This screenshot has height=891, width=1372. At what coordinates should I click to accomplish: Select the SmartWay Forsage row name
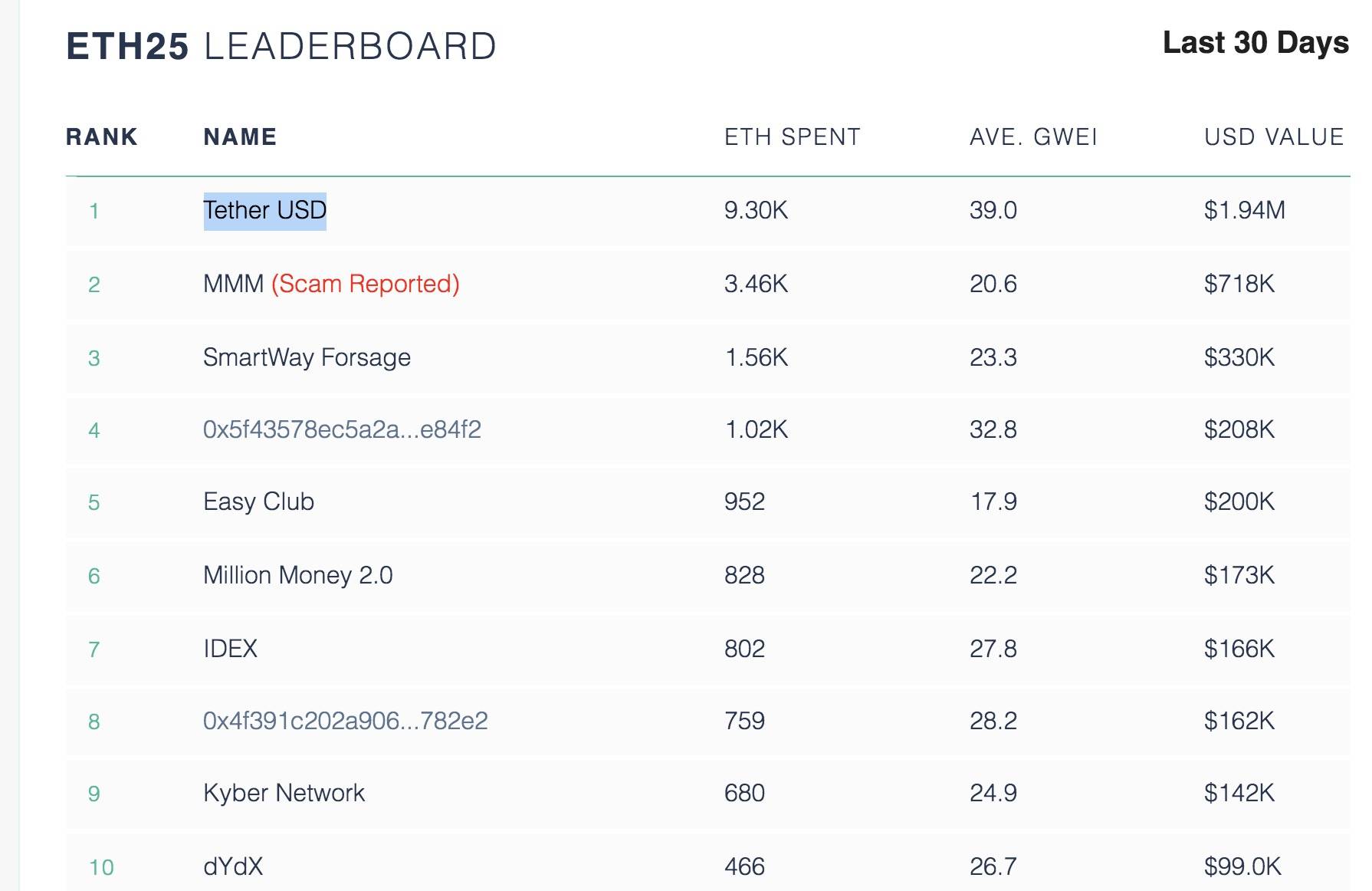coord(307,357)
